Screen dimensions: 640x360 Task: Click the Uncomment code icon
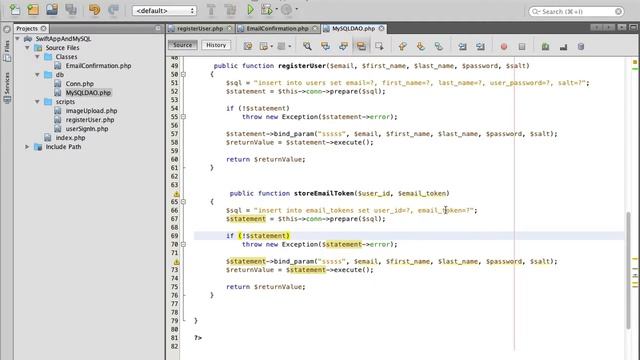click(x=563, y=47)
